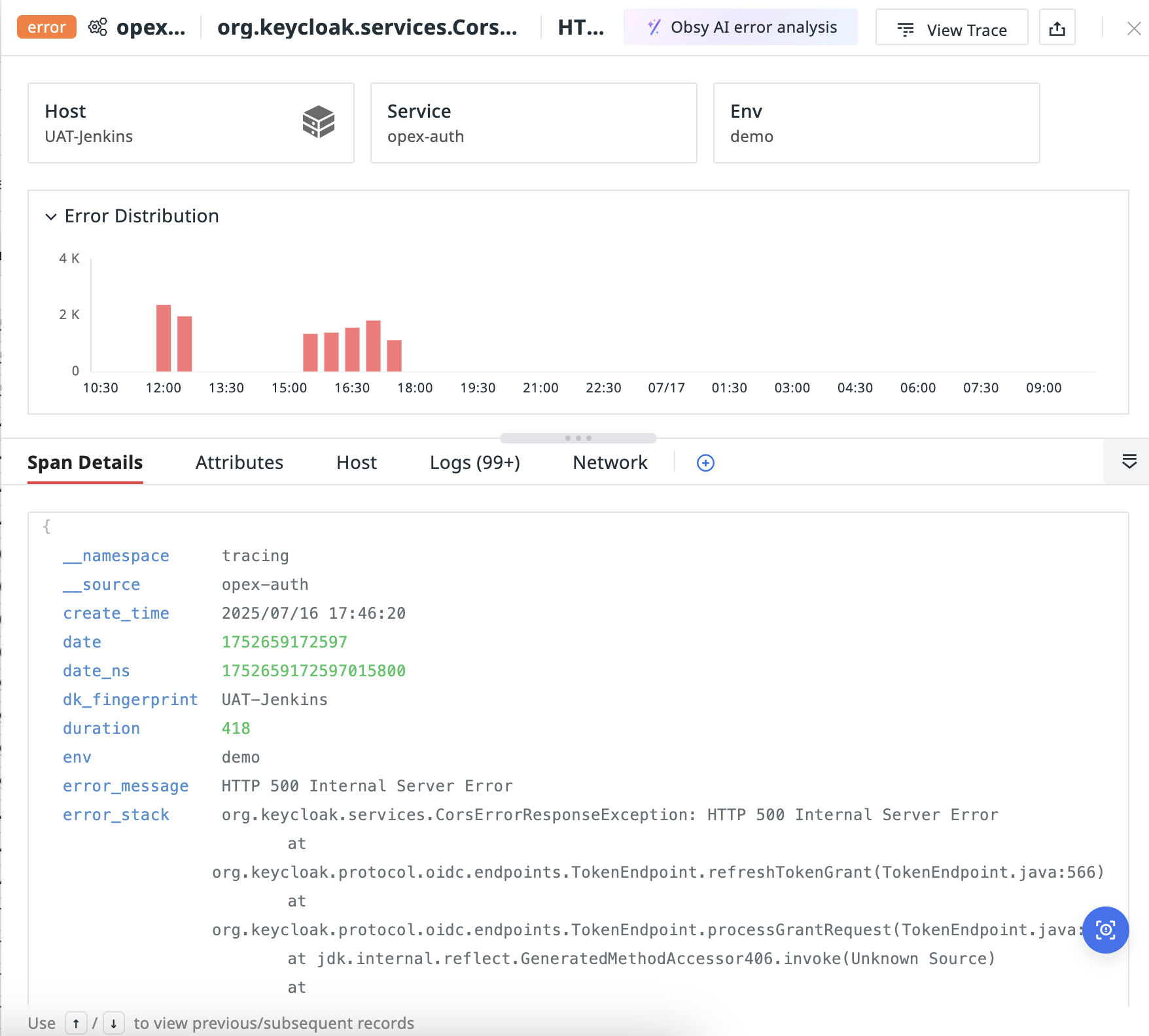Click the second red bar after 12:00
Viewport: 1149px width, 1036px height.
185,344
